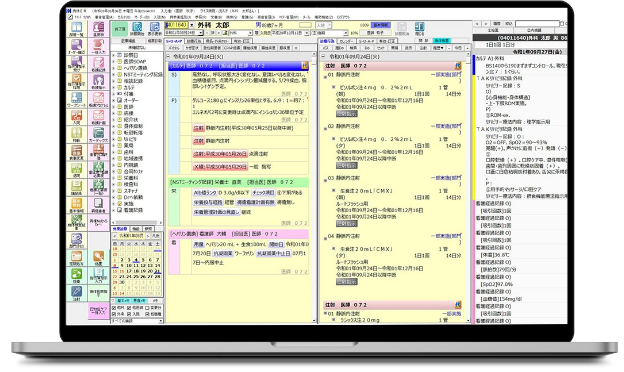The image size is (624, 372).
Task: Click the blue 基本情報 button in patient header
Action: (x=381, y=25)
